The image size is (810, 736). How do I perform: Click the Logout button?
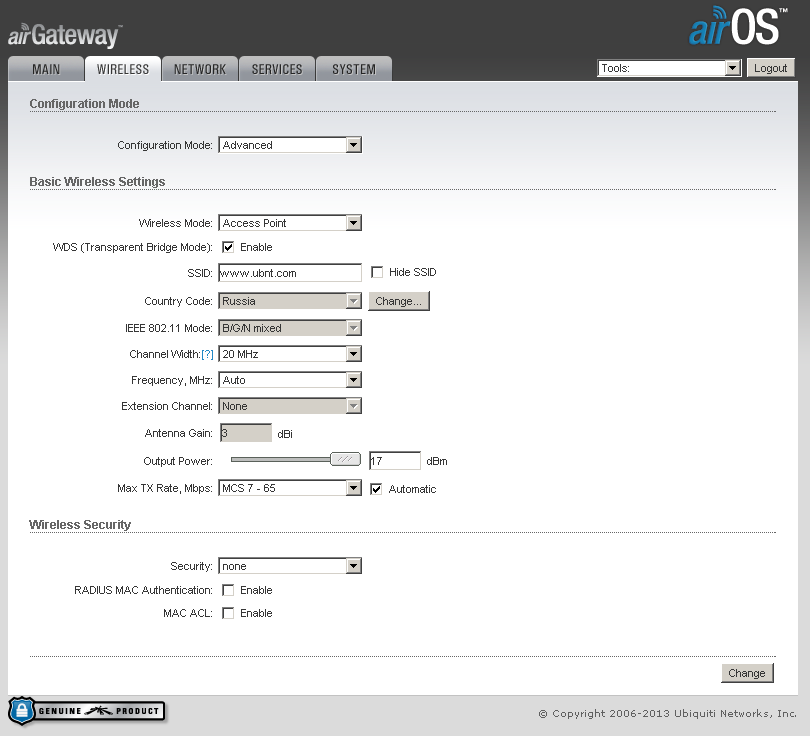pos(770,68)
